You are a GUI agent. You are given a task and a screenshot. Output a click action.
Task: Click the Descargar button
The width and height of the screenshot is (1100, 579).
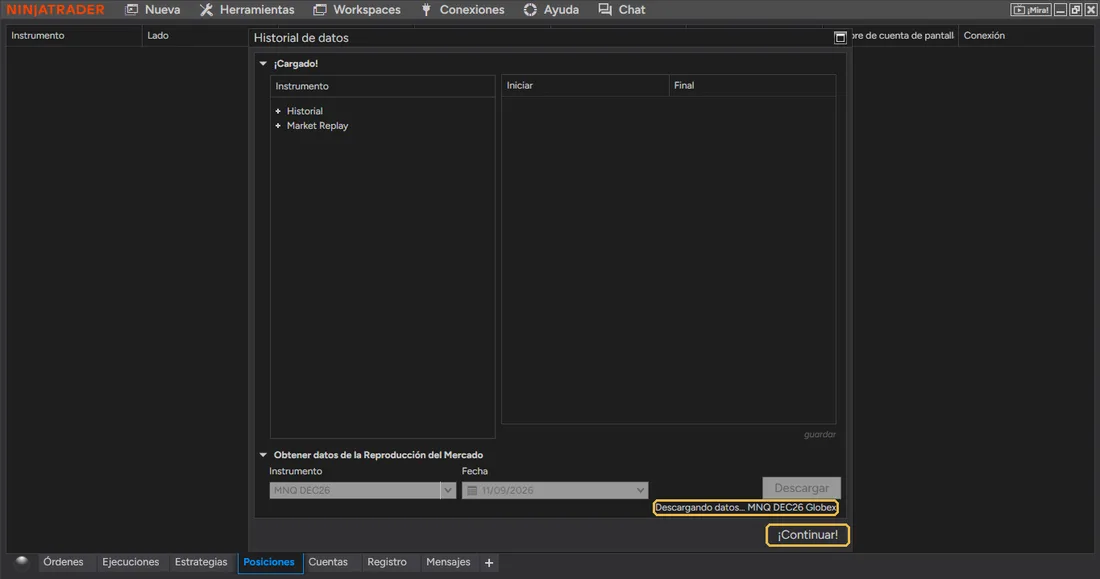[x=801, y=488]
